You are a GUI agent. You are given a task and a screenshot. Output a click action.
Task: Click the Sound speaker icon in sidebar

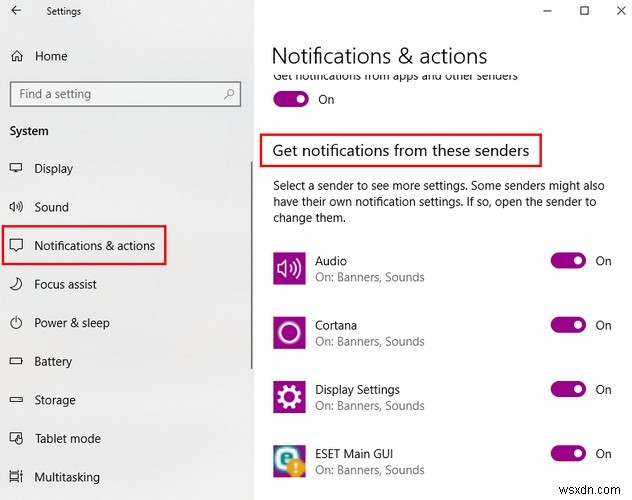pyautogui.click(x=16, y=207)
